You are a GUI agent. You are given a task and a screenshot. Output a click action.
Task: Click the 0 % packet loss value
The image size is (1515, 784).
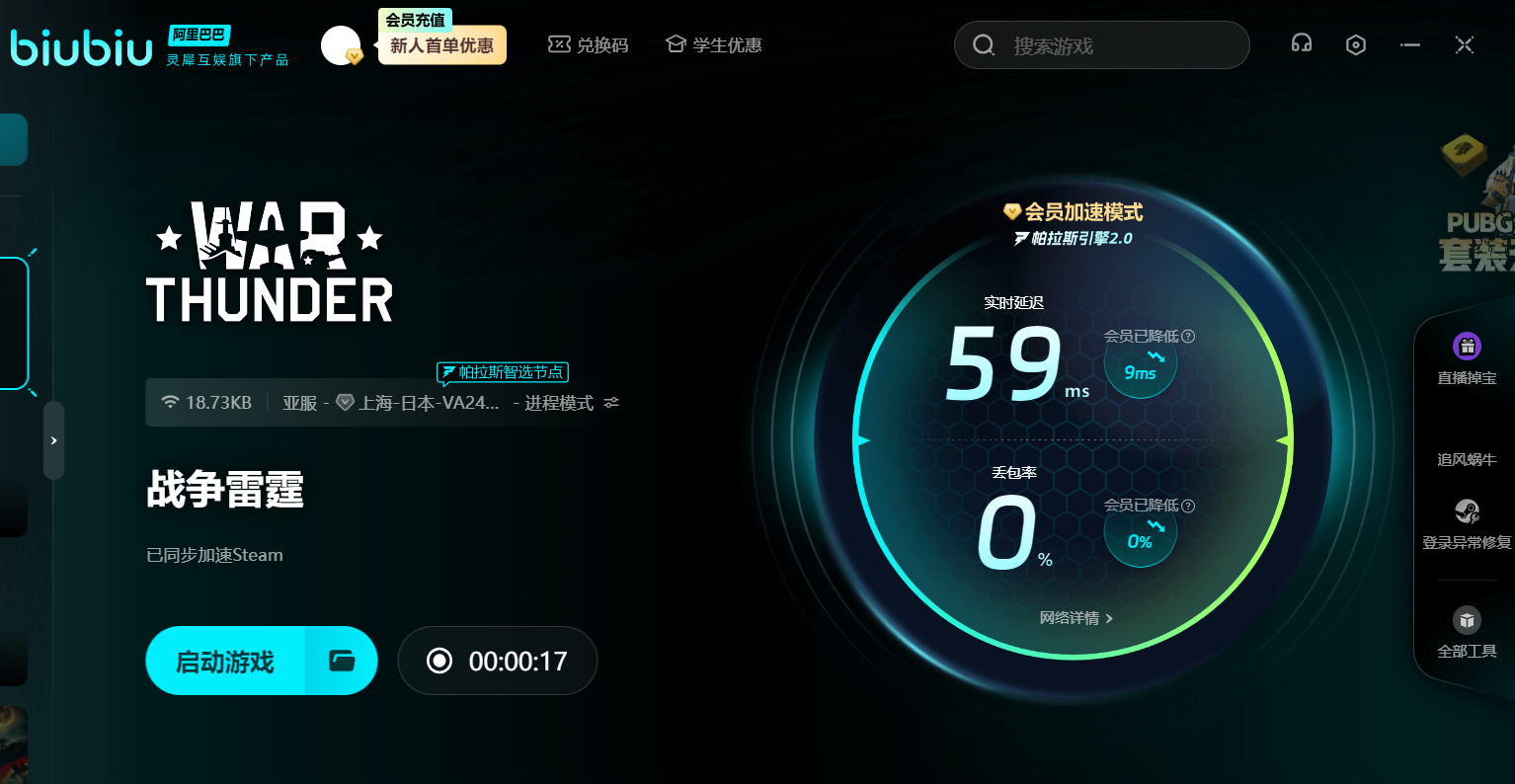pyautogui.click(x=1015, y=534)
